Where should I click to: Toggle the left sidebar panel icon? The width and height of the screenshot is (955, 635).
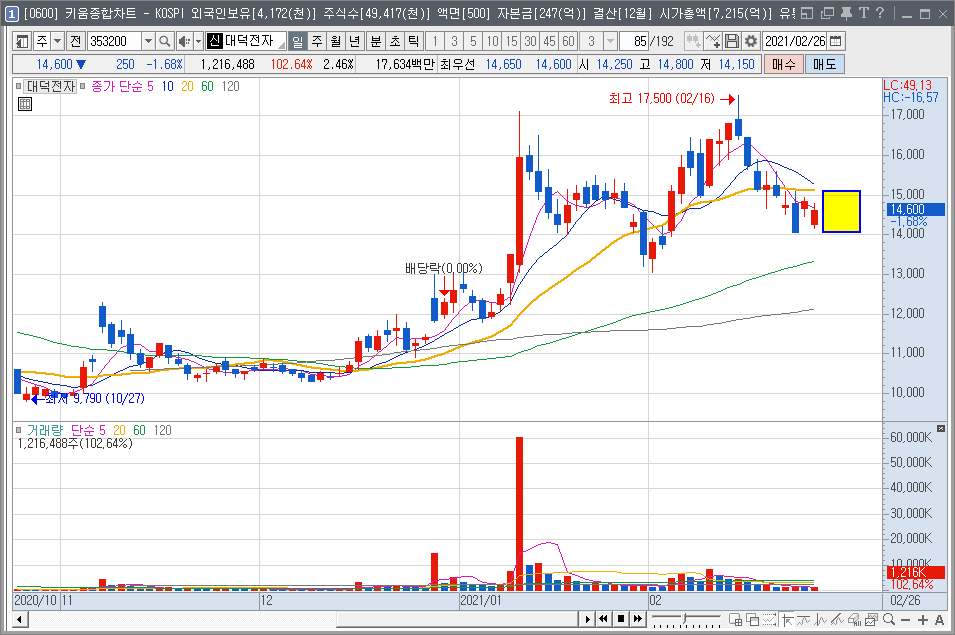point(23,41)
